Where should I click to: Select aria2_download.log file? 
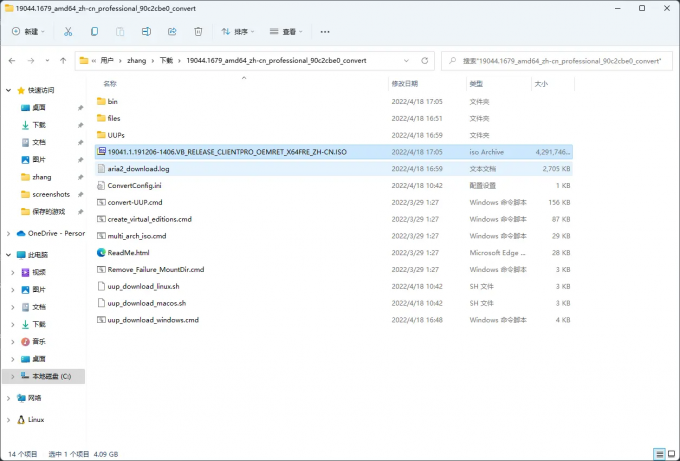[x=333, y=169]
